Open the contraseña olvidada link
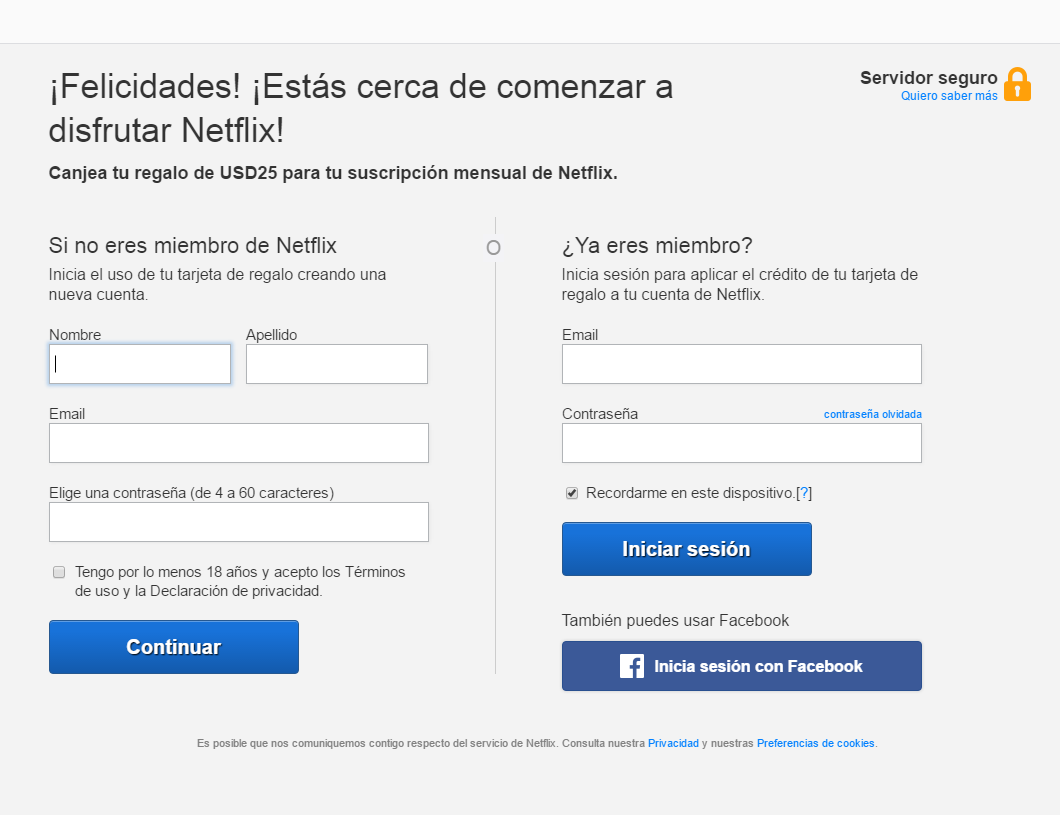Image resolution: width=1060 pixels, height=815 pixels. click(x=873, y=414)
